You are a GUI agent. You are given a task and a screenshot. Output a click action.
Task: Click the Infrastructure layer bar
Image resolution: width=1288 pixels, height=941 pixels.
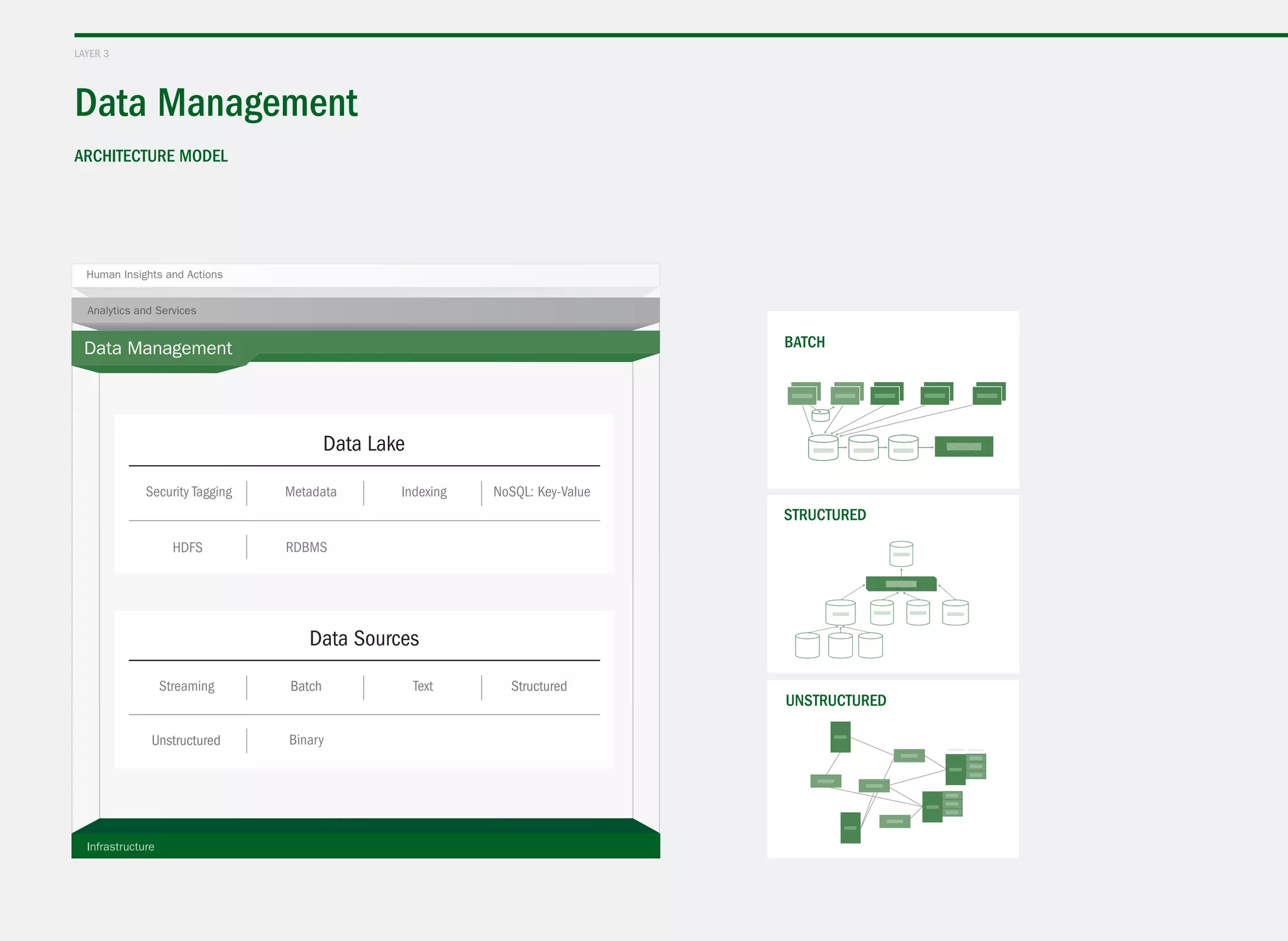pos(121,847)
